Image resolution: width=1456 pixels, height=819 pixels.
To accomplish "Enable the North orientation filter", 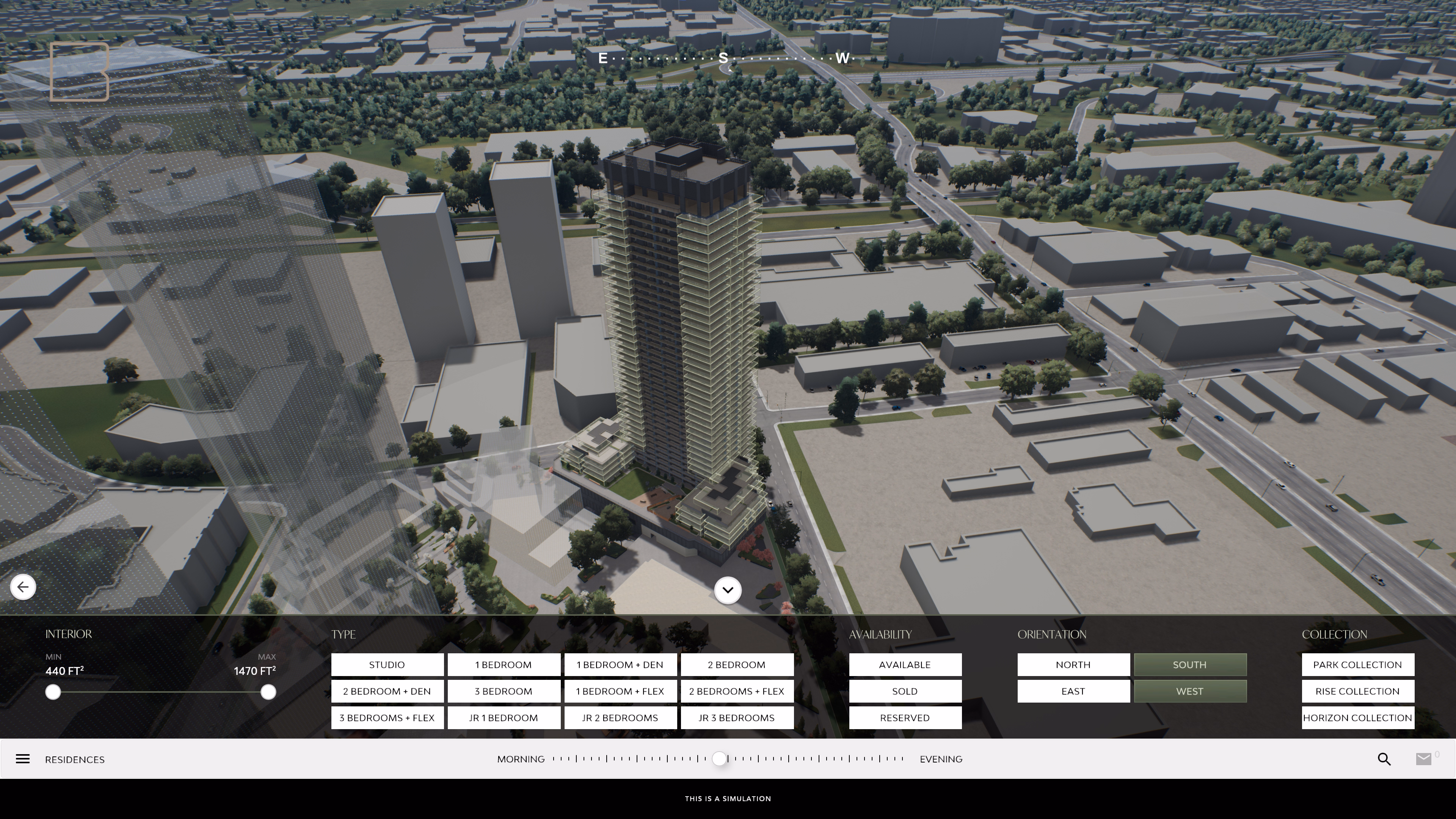I will click(x=1073, y=665).
